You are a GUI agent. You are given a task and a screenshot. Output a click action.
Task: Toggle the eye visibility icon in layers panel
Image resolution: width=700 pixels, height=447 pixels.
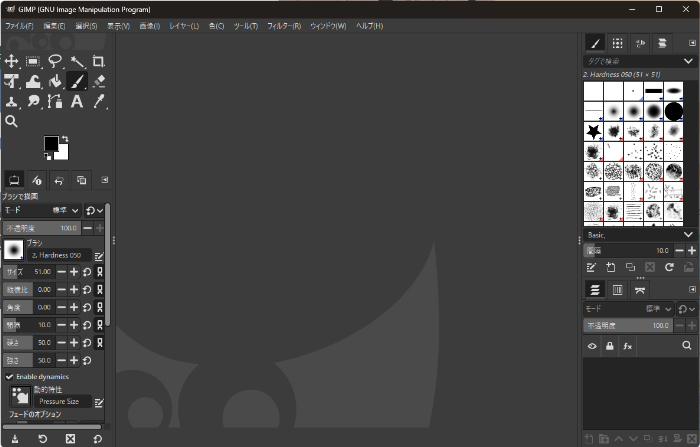[x=591, y=373]
